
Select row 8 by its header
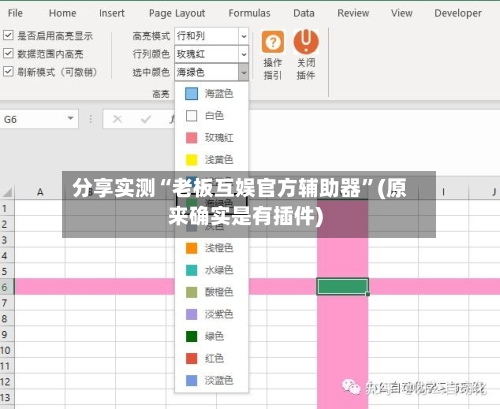tap(7, 318)
